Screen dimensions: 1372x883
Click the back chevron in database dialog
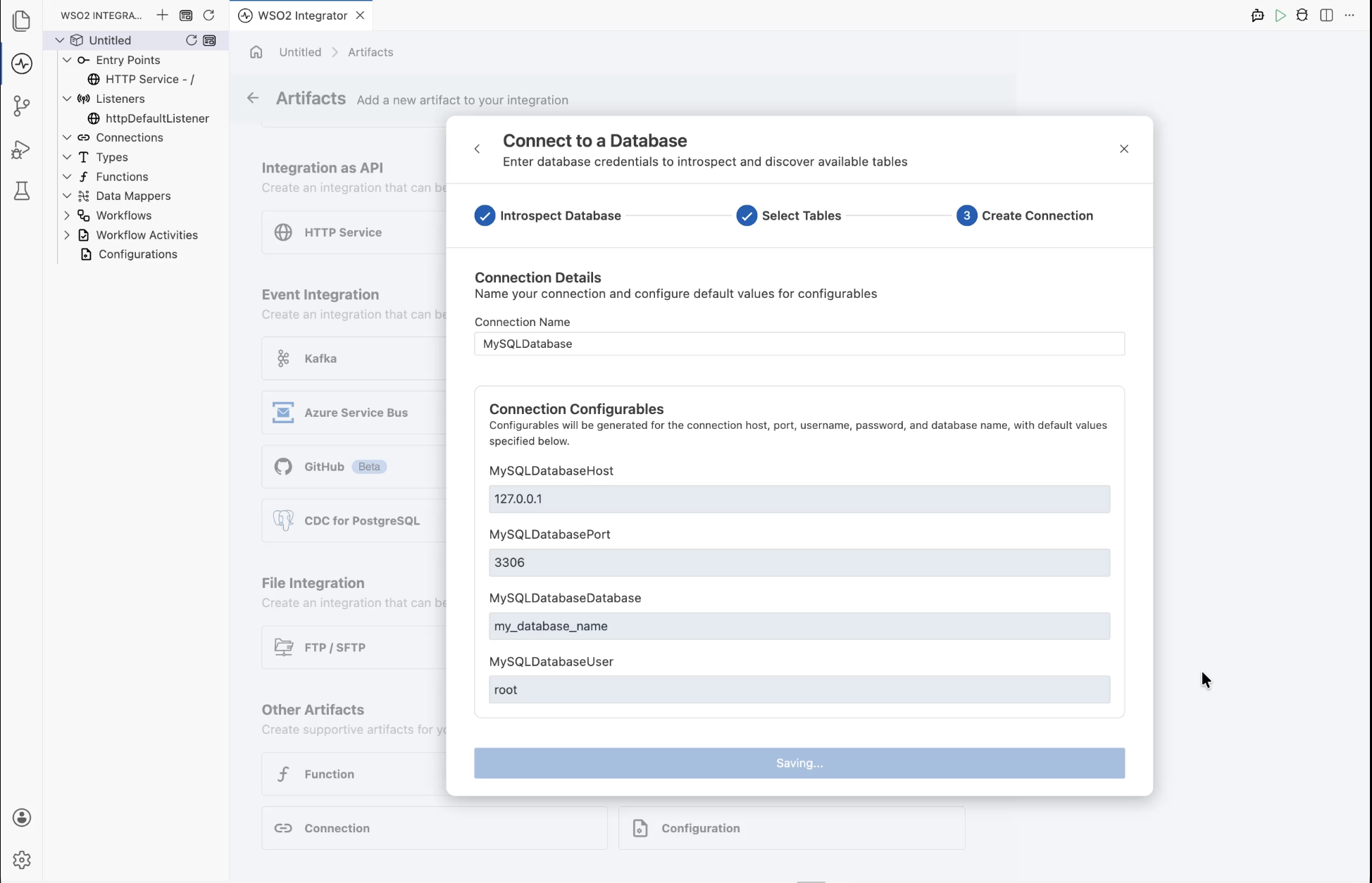click(478, 149)
